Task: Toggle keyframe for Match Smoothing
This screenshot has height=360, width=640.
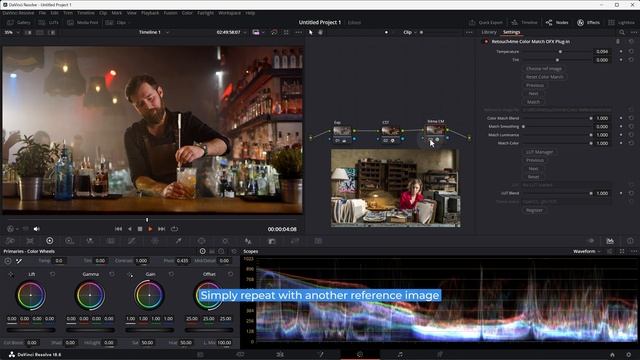Action: [x=621, y=127]
